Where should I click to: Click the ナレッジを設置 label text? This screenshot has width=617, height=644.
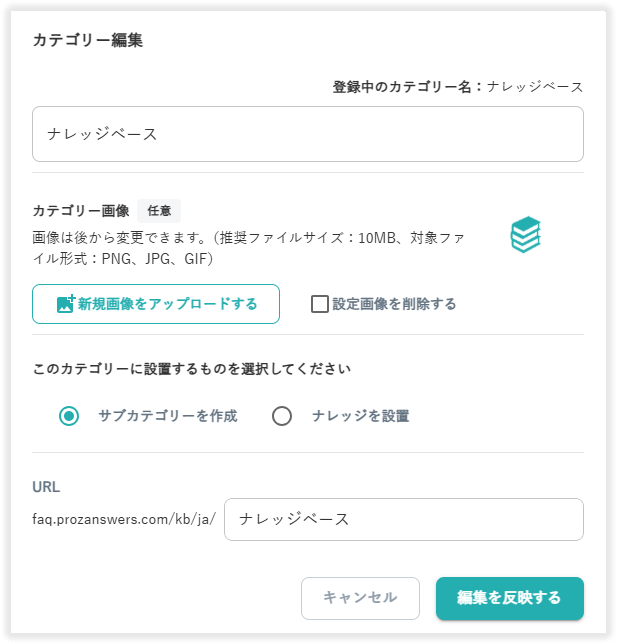(x=360, y=416)
